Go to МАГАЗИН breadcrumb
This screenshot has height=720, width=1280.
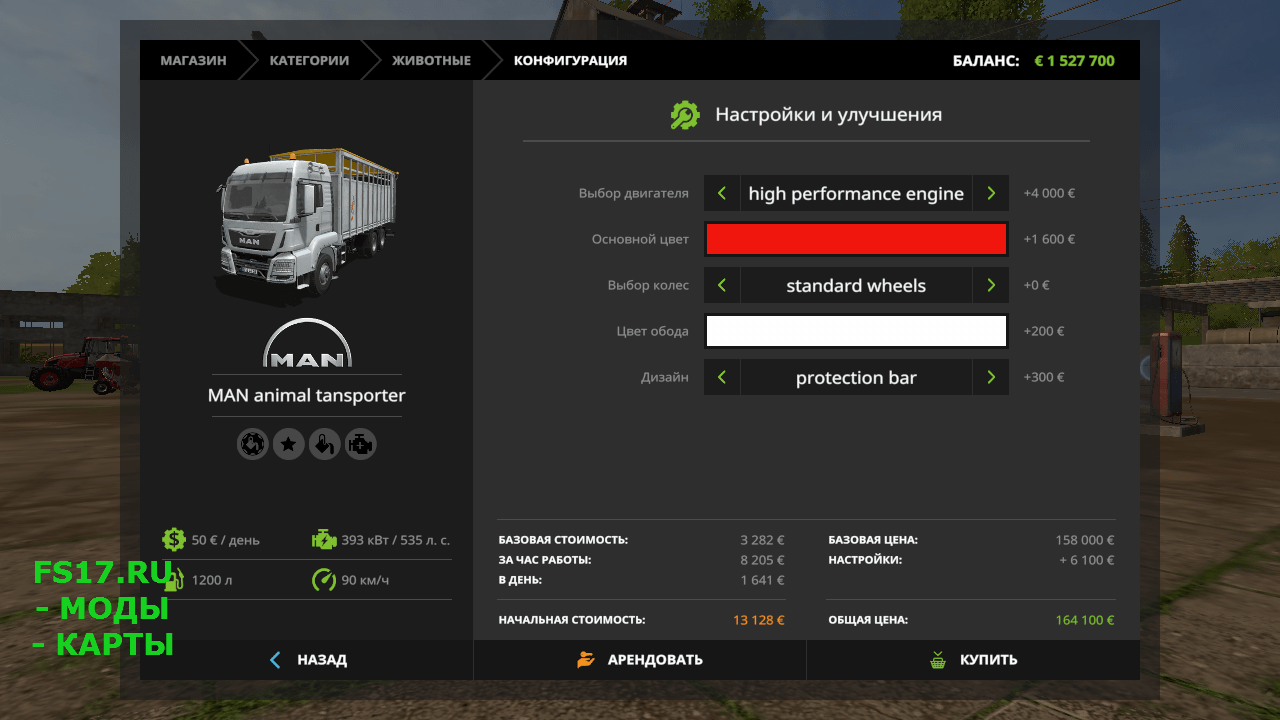[x=193, y=60]
